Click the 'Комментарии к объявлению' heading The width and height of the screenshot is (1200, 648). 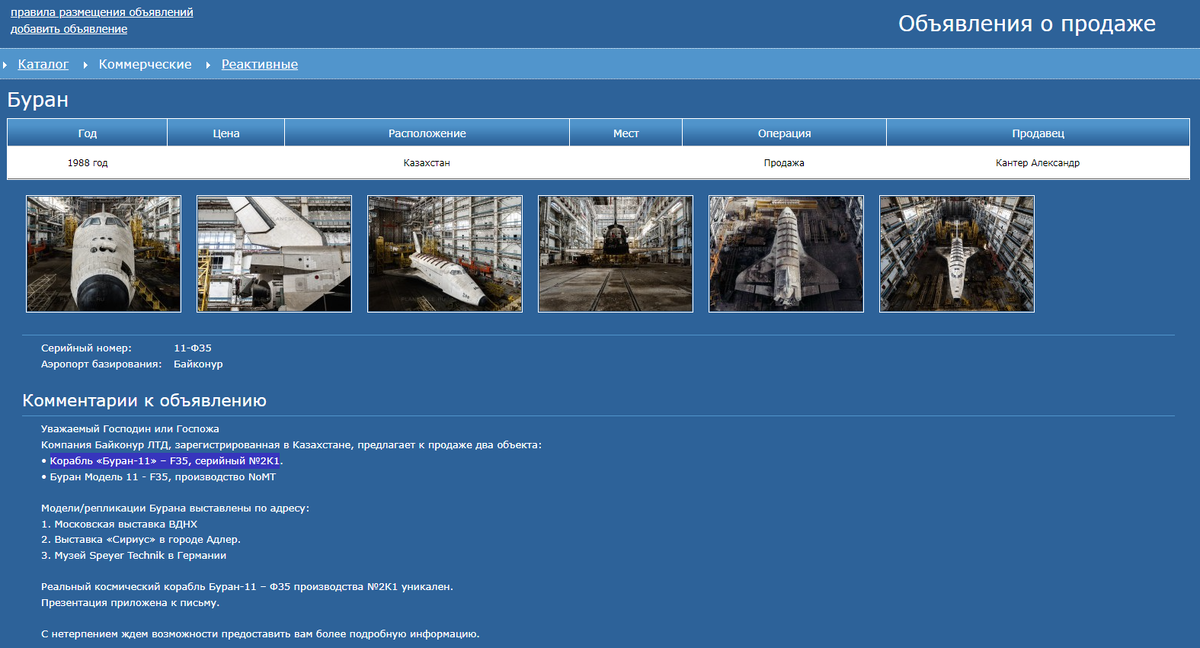(x=144, y=401)
